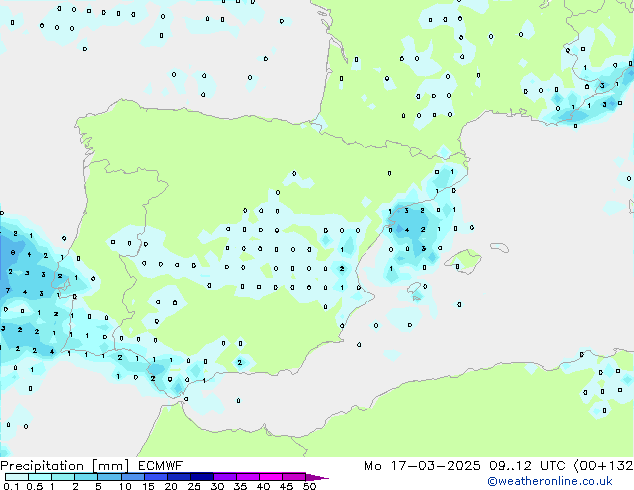
Task: Click the Menorca island outline
Action: tap(499, 247)
